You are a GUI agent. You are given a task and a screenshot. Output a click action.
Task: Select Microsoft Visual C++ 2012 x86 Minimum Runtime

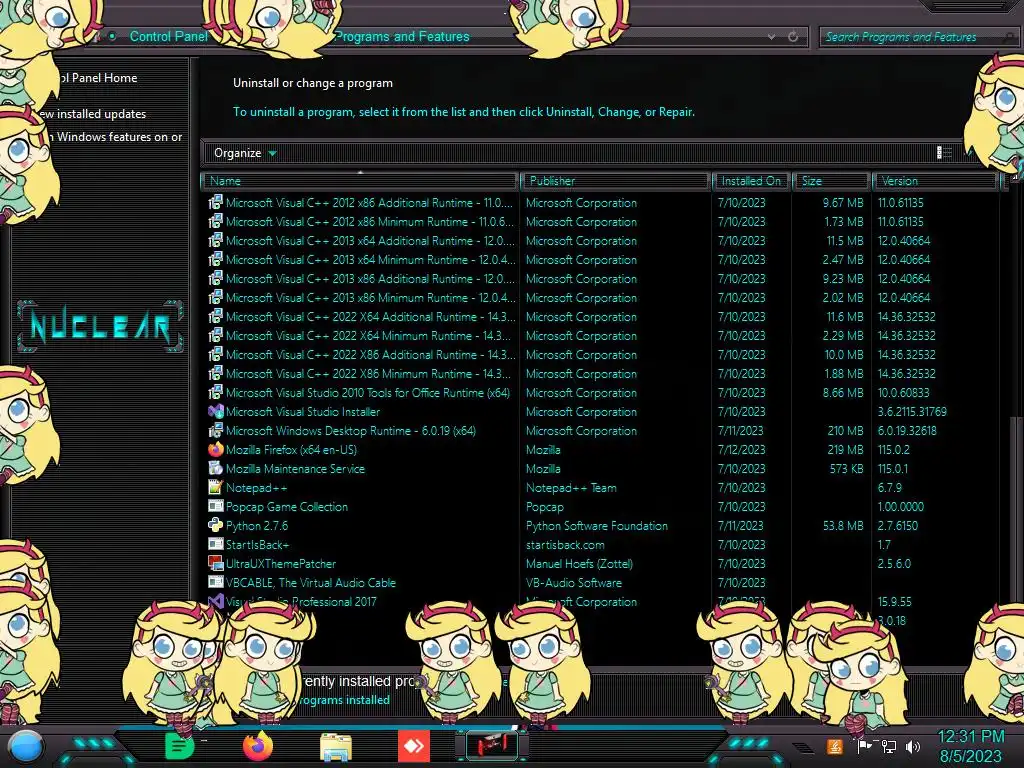(x=370, y=221)
